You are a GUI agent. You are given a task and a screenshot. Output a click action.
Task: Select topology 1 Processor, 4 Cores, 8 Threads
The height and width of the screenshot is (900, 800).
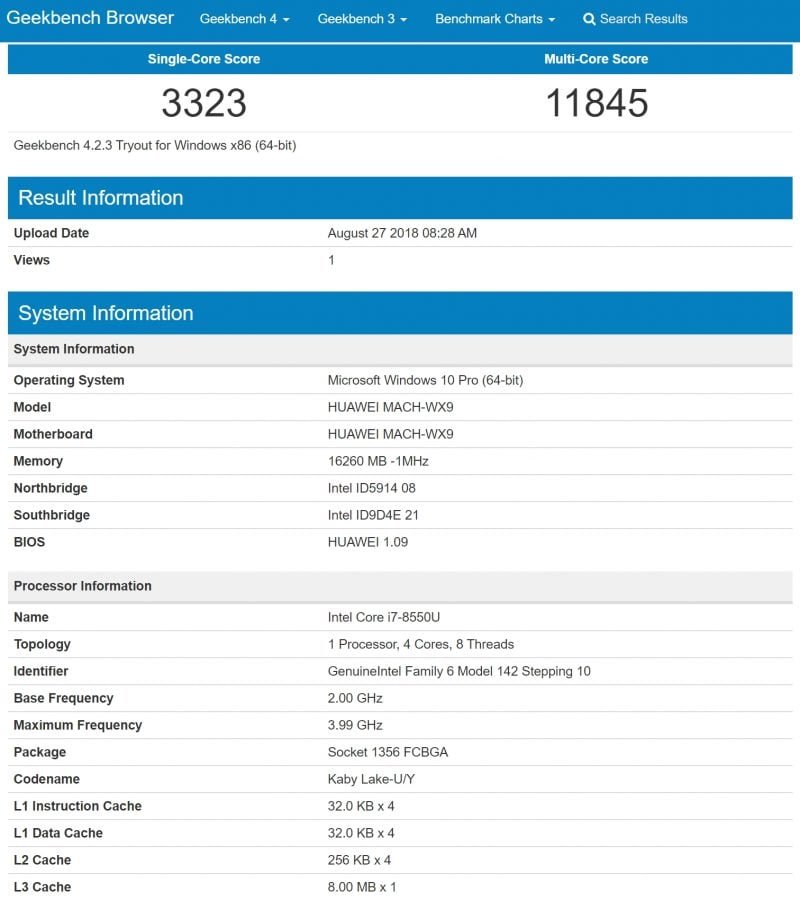(x=421, y=644)
